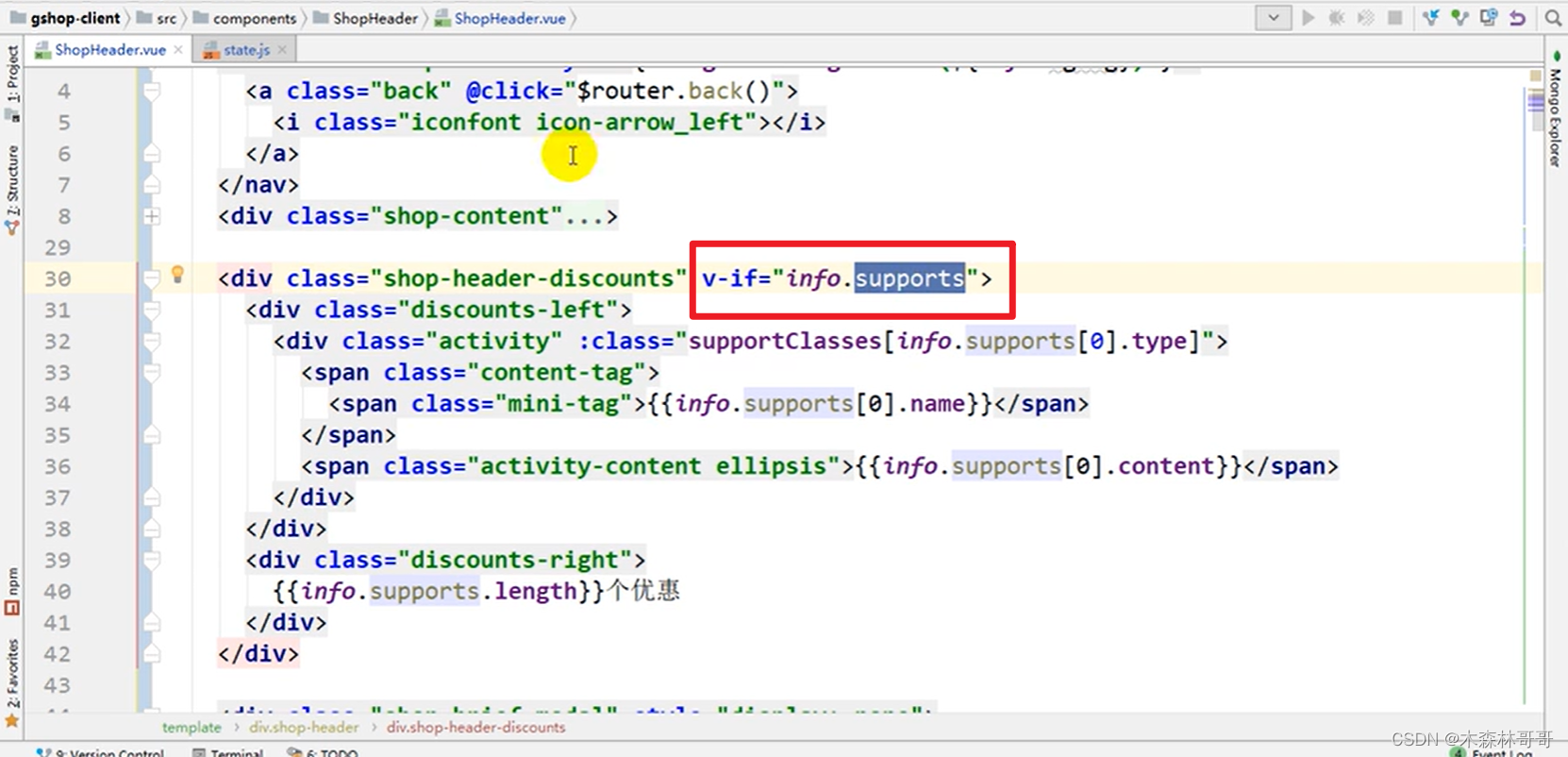
Task: Open the Terminal panel
Action: tap(227, 752)
